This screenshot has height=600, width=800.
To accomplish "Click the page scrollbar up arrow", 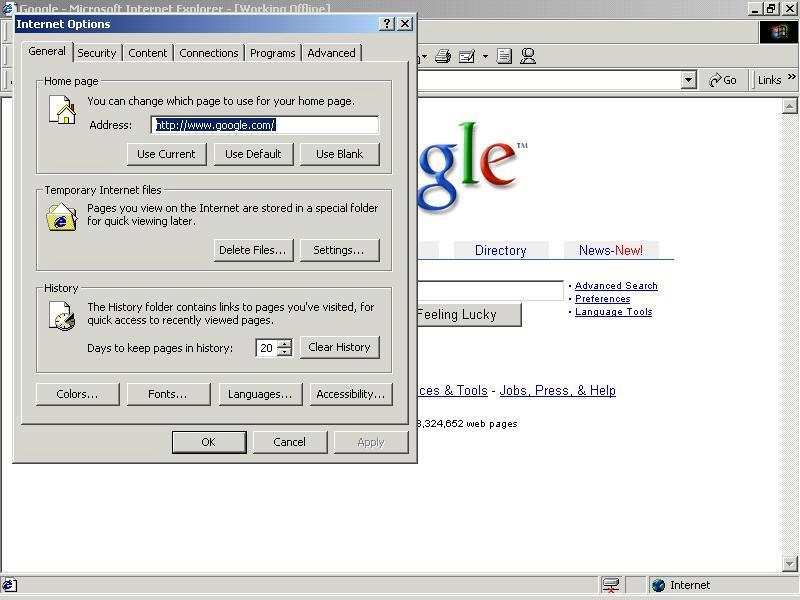I will point(789,106).
